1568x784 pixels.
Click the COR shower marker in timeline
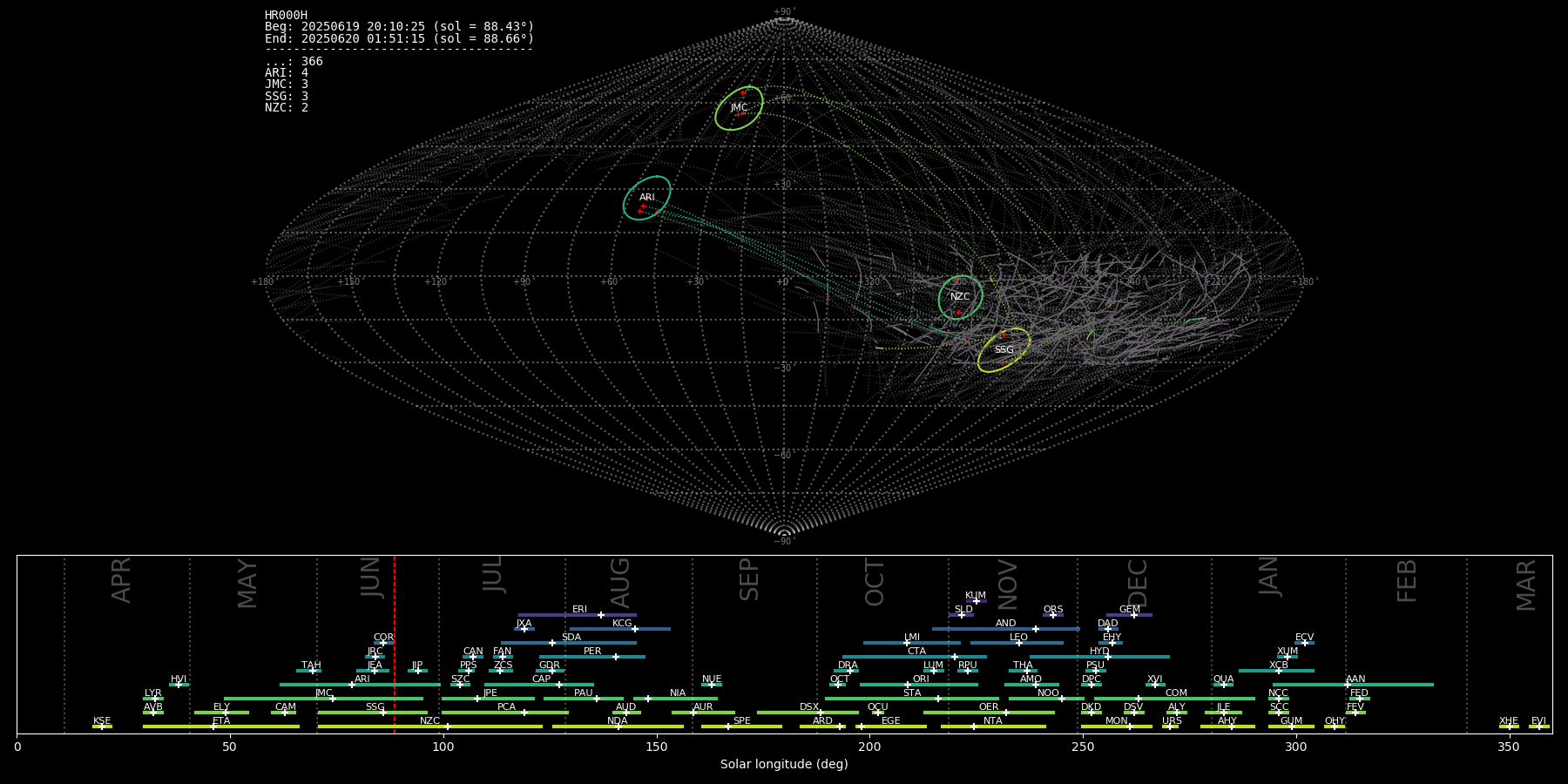coord(384,643)
